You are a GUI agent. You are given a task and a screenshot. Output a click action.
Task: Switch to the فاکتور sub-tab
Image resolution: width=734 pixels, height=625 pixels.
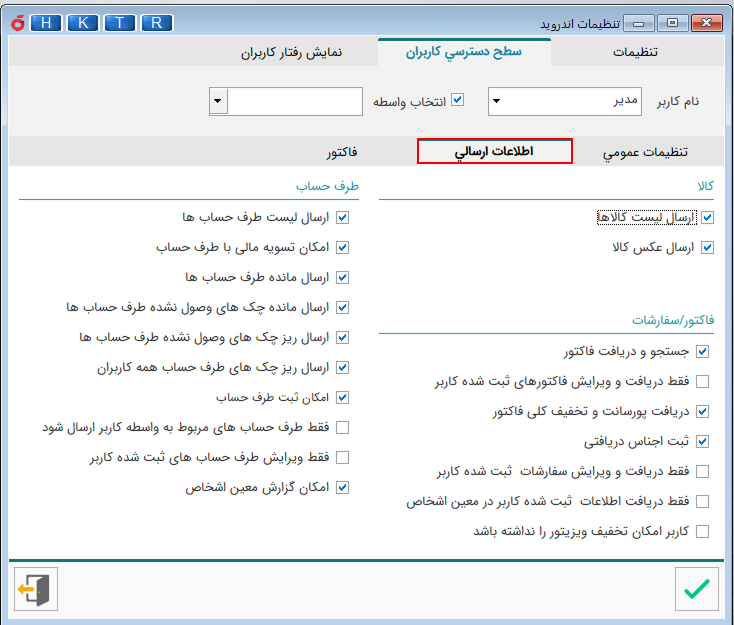click(x=341, y=152)
